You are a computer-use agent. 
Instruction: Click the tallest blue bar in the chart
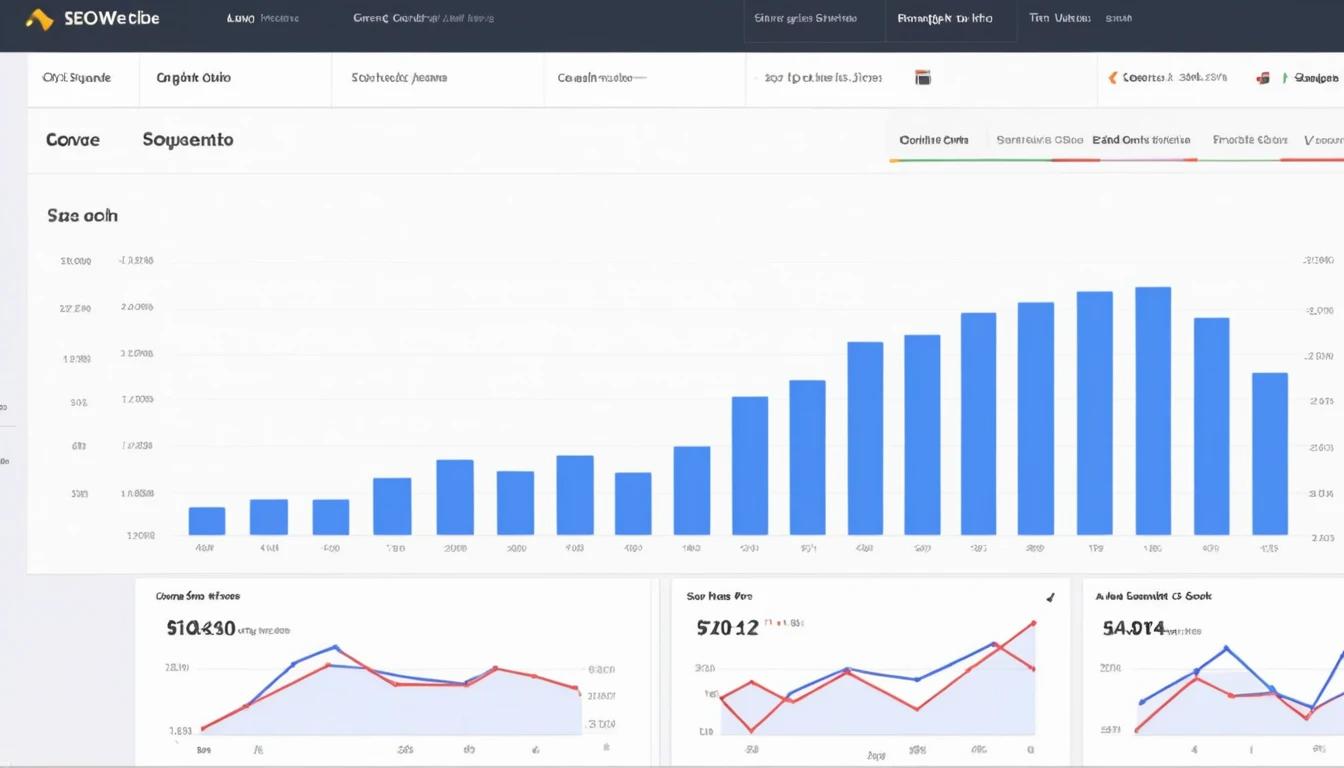point(1153,410)
